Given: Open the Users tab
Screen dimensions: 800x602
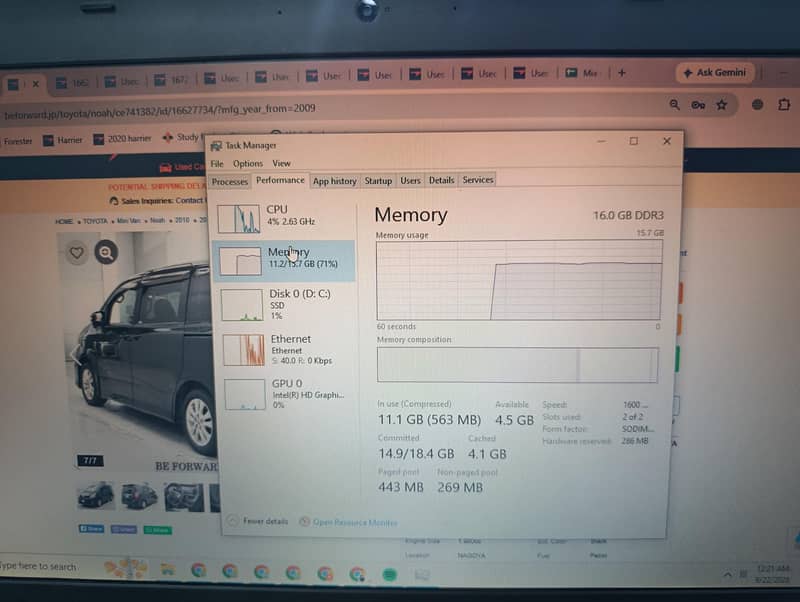Looking at the screenshot, I should point(410,180).
